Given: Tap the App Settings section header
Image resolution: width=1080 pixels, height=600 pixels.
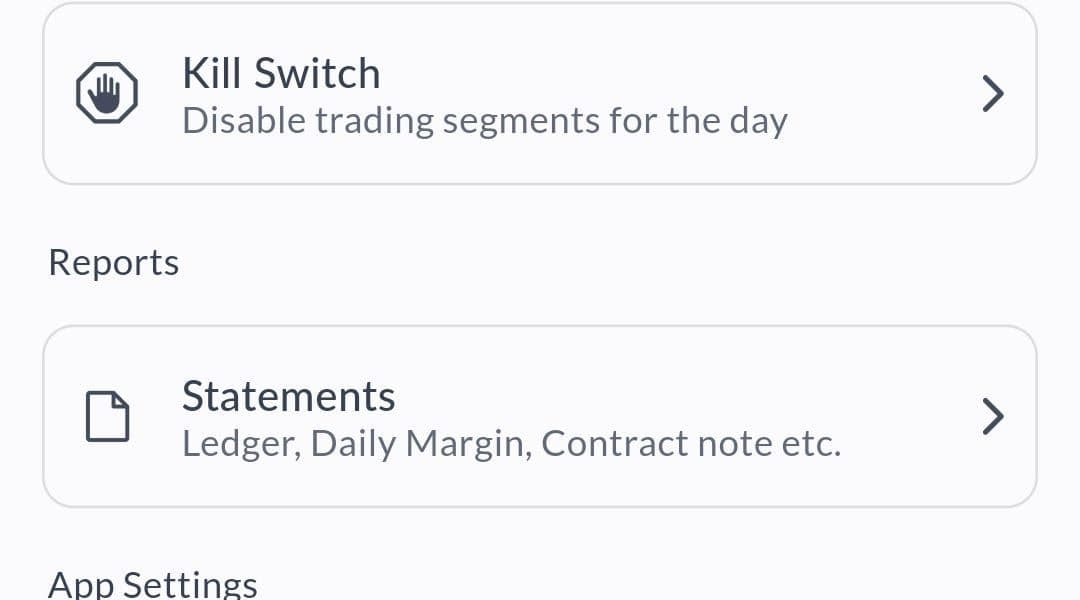Looking at the screenshot, I should coord(153,584).
